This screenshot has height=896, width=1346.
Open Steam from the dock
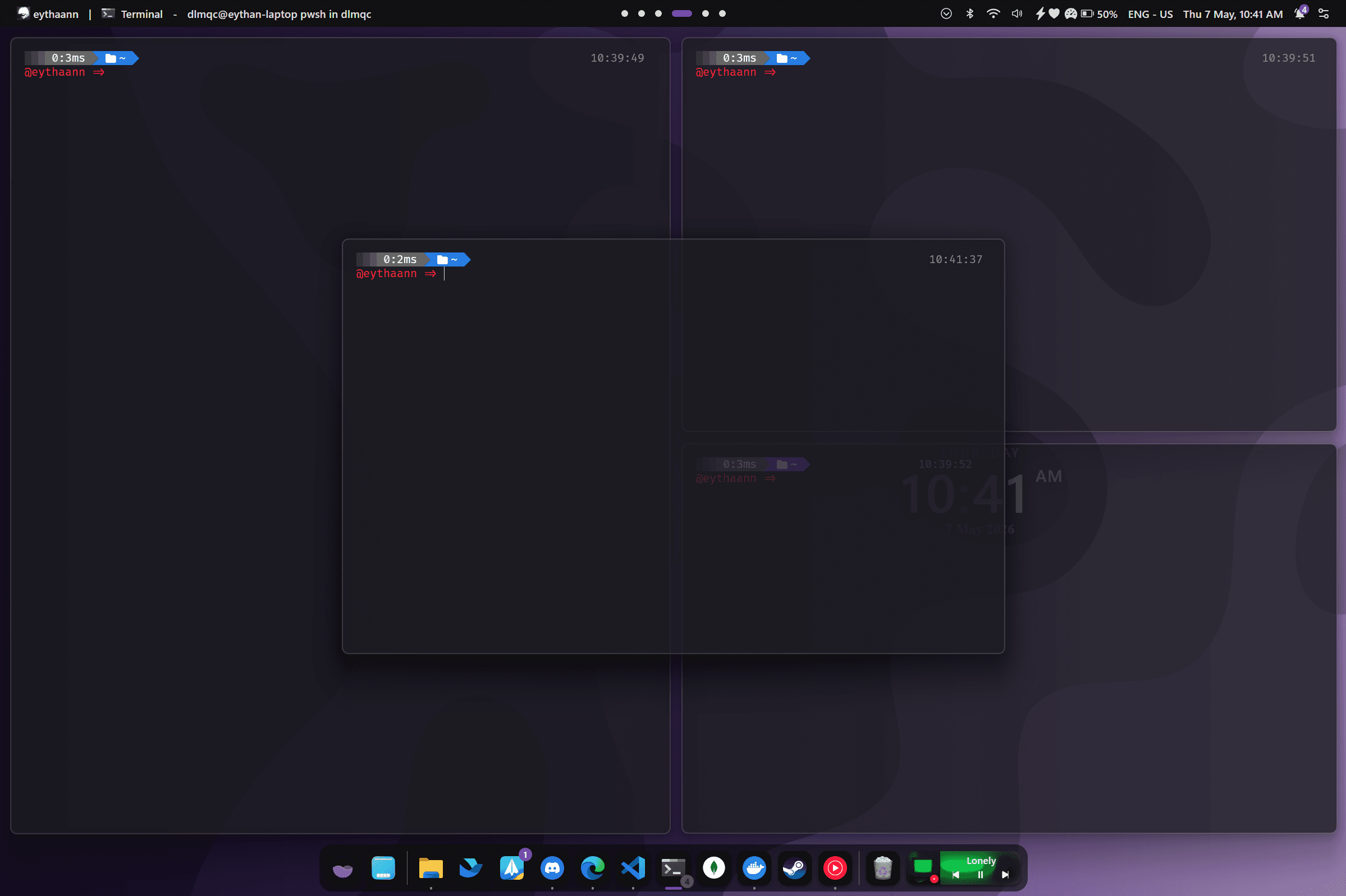point(794,869)
